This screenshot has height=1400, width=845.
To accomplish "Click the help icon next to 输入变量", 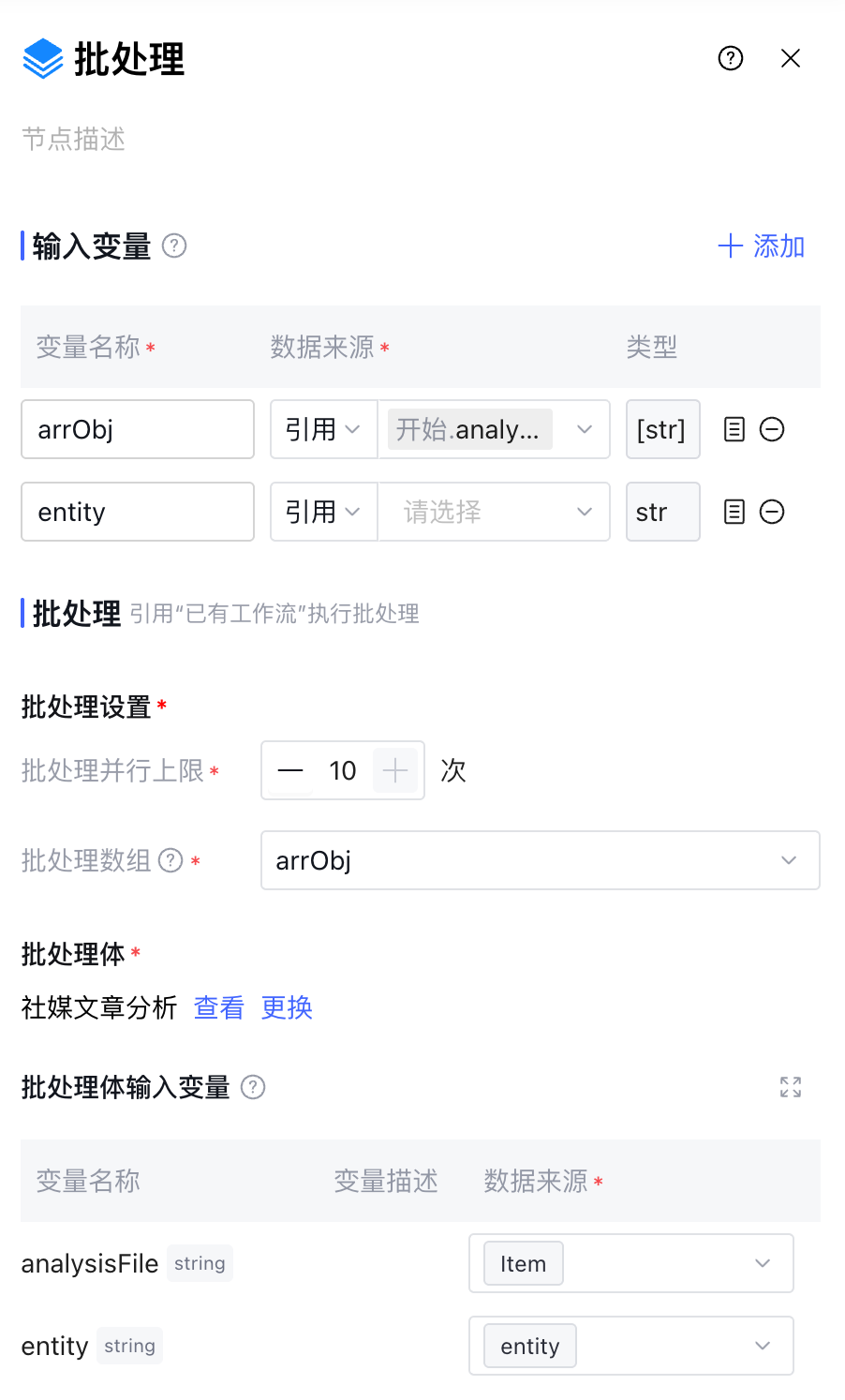I will [x=174, y=246].
